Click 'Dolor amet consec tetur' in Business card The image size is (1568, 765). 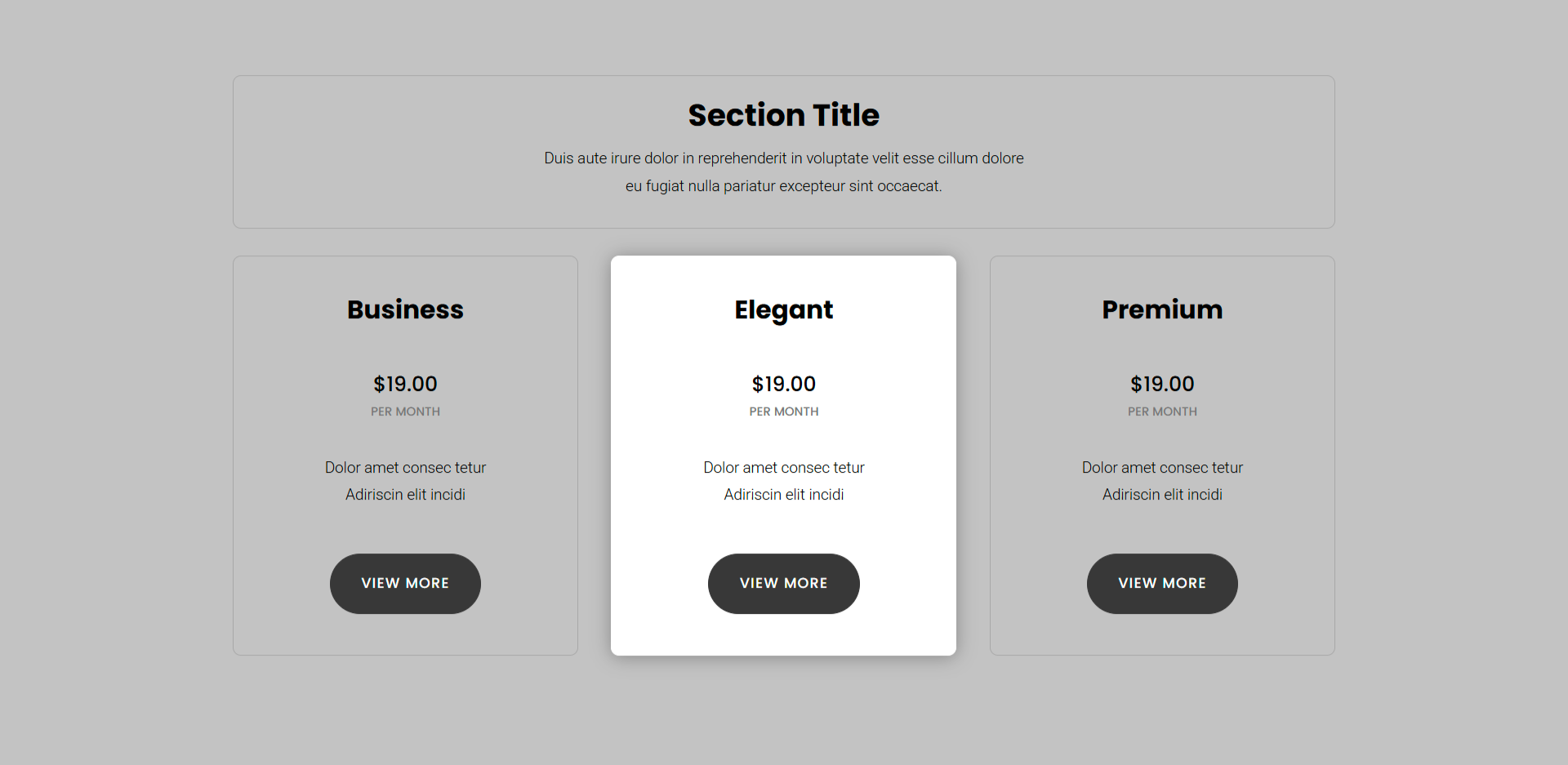pyautogui.click(x=405, y=468)
